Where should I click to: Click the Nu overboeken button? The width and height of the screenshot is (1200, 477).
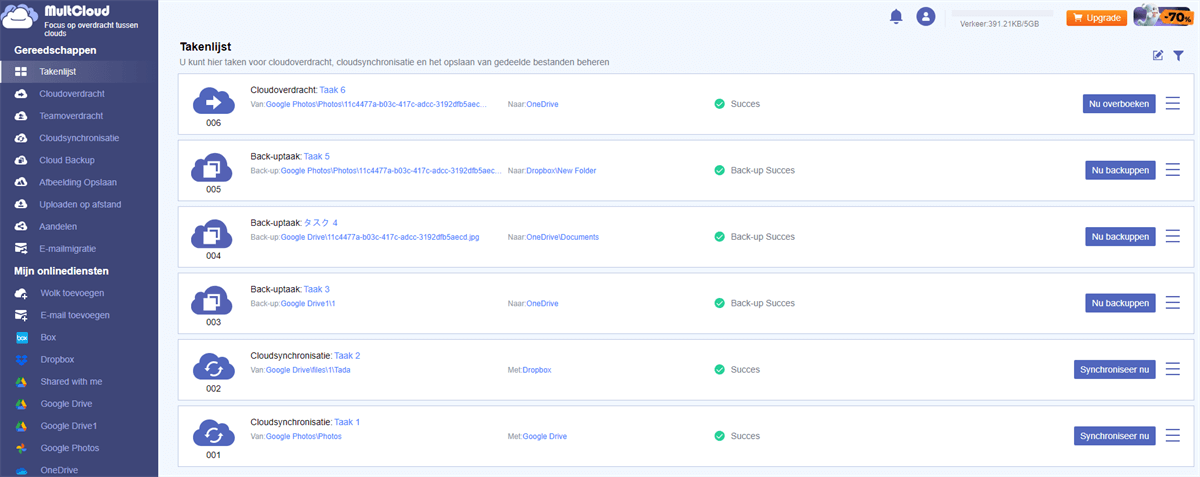[1119, 103]
